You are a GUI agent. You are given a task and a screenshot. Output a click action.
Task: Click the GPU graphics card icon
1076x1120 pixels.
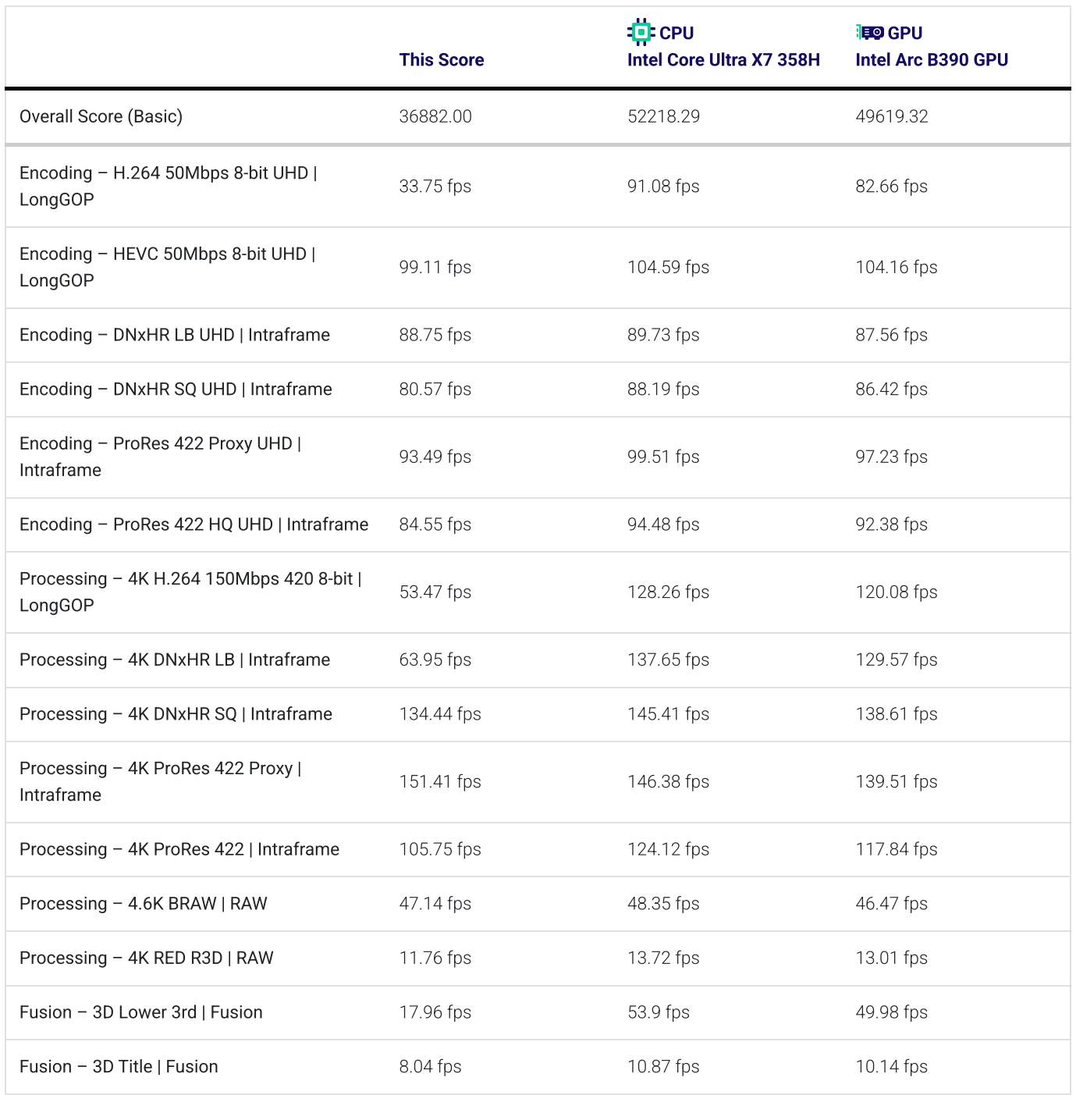coord(869,32)
